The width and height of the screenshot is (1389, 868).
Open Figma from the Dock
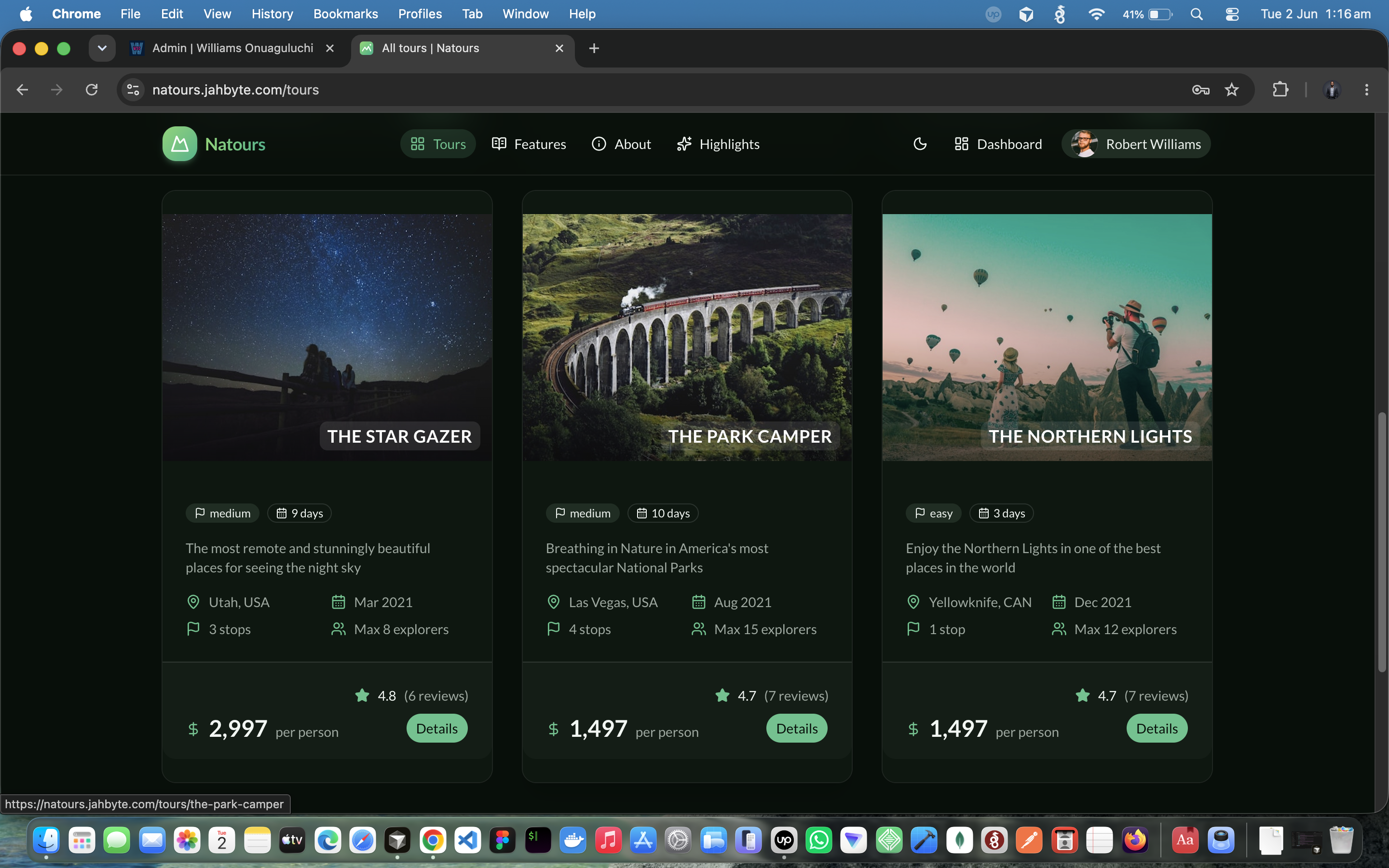(x=503, y=841)
